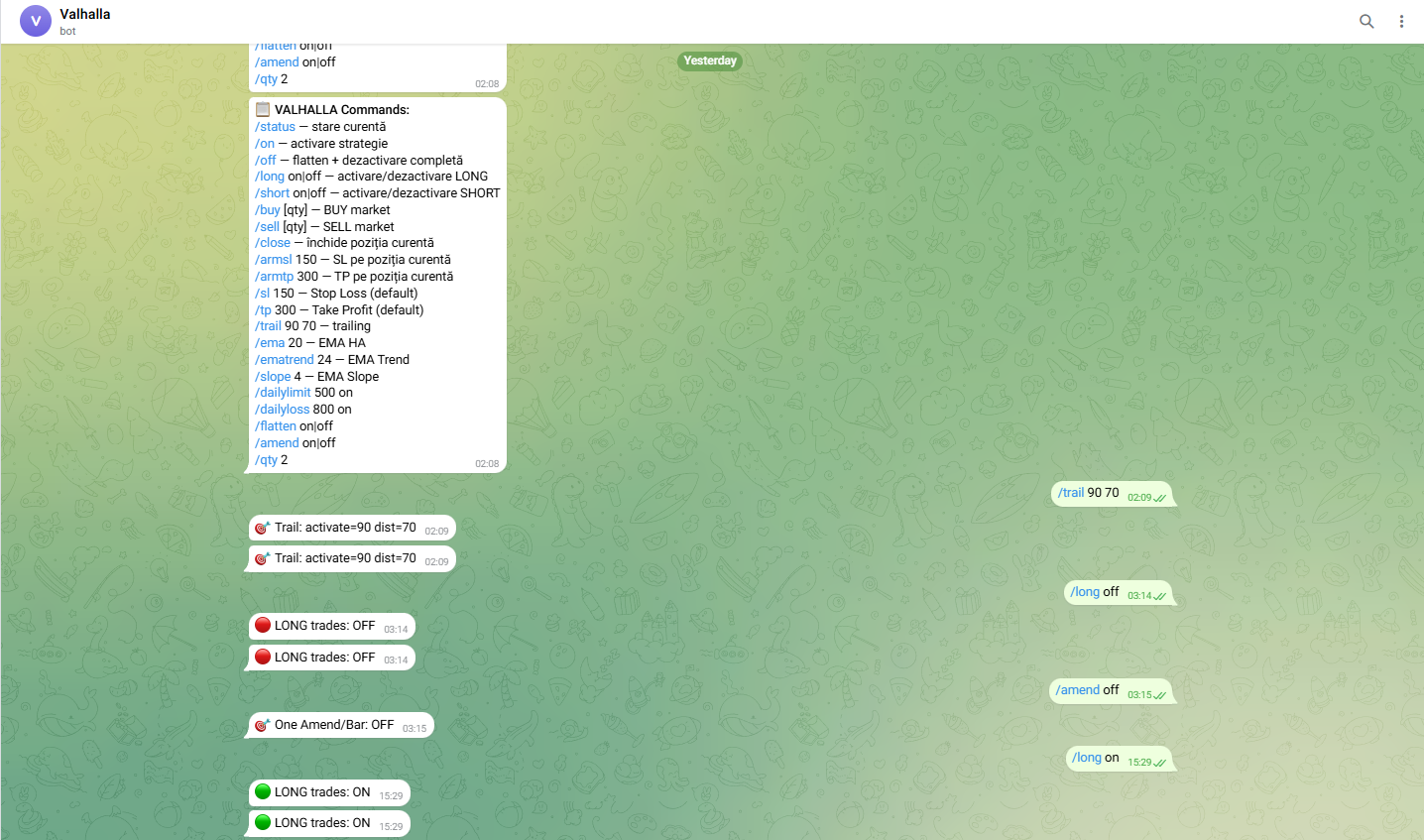This screenshot has width=1424, height=840.
Task: Click the /off flatten command link
Action: point(266,161)
